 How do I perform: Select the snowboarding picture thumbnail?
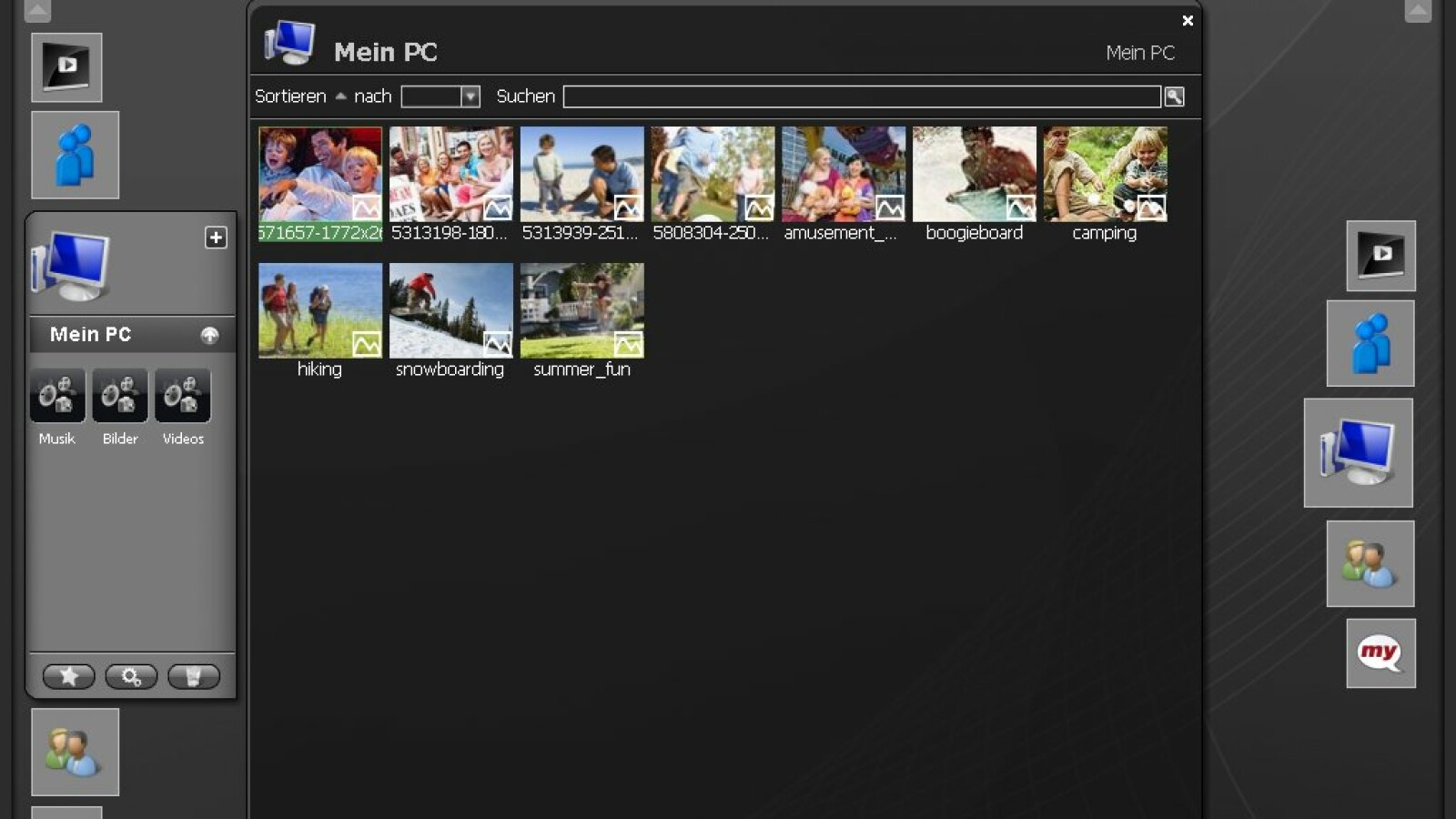click(450, 310)
